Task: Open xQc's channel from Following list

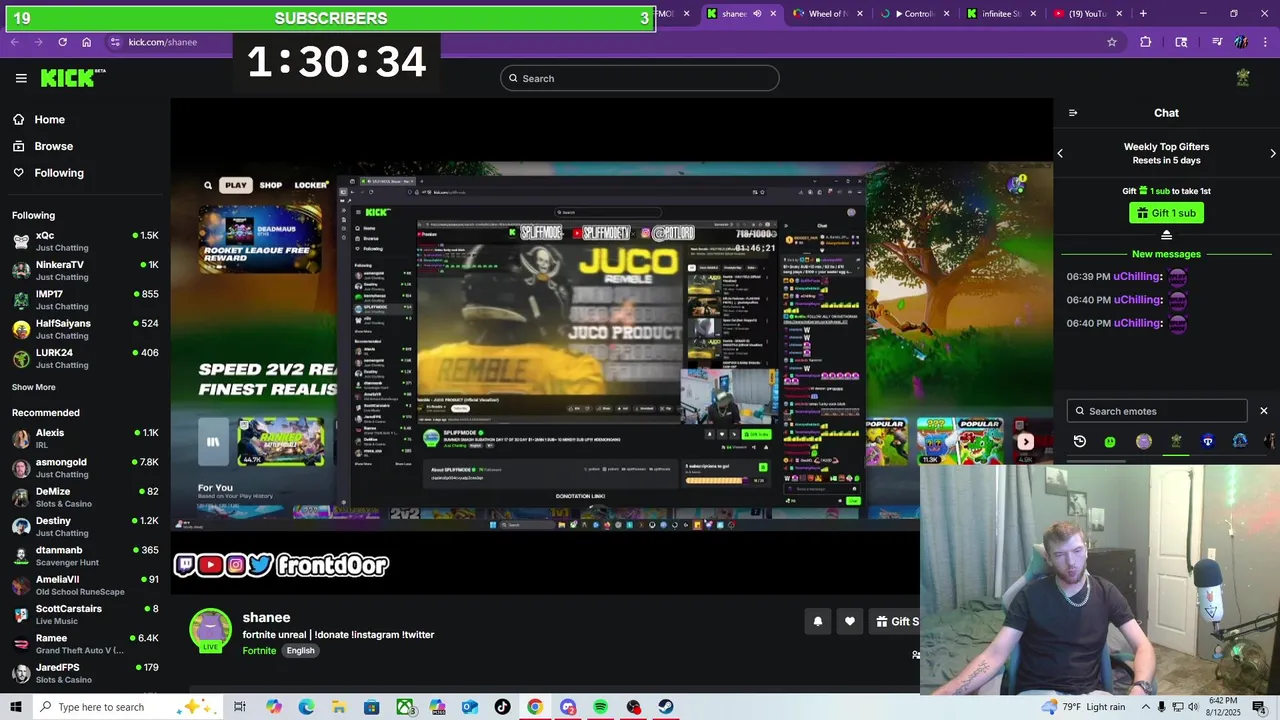Action: [85, 241]
